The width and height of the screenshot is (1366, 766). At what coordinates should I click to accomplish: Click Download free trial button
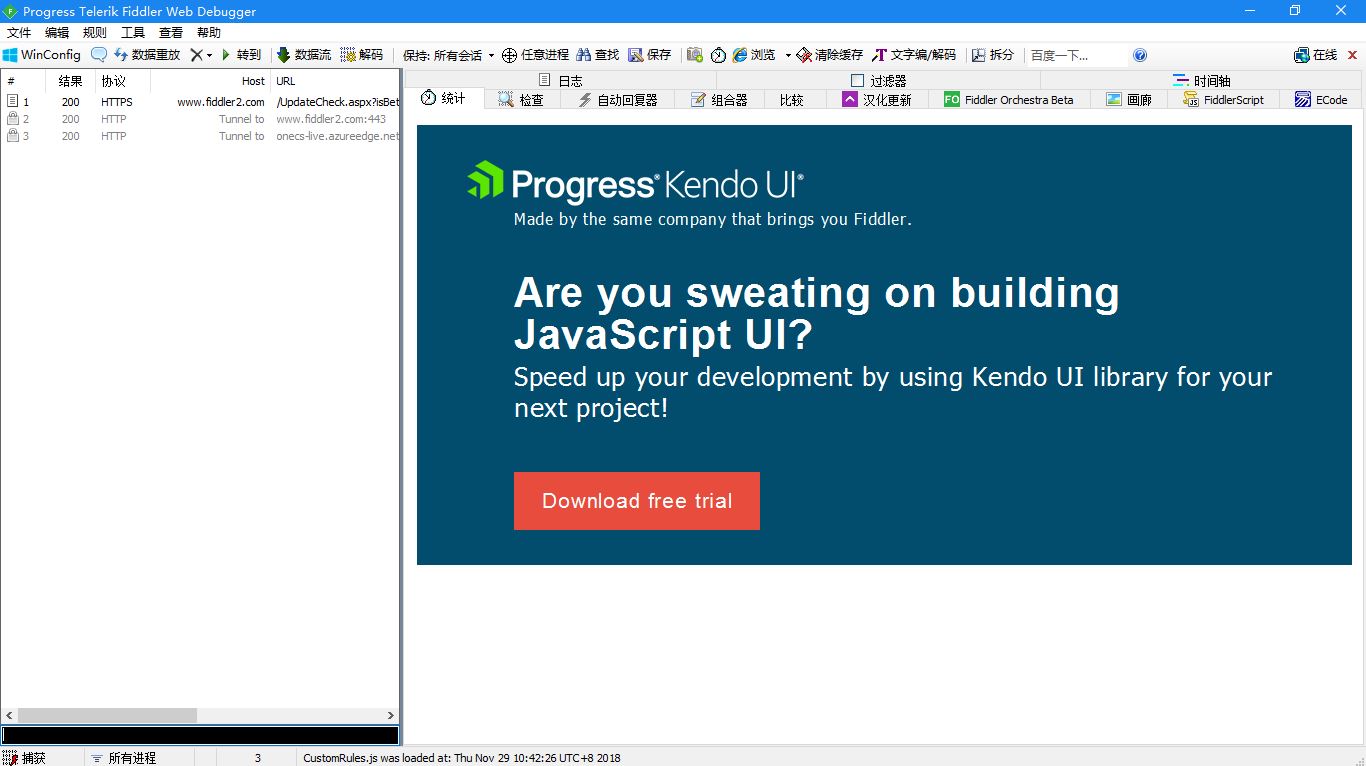[637, 501]
